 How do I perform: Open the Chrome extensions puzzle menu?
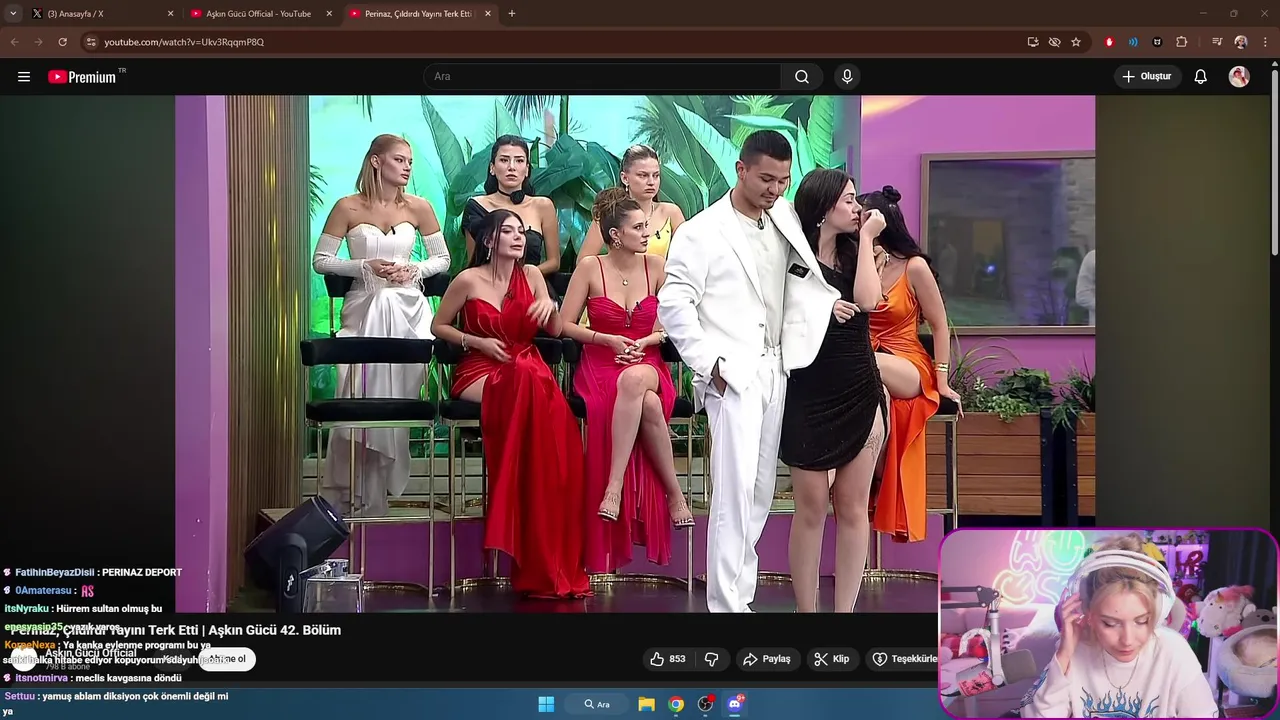(x=1181, y=42)
